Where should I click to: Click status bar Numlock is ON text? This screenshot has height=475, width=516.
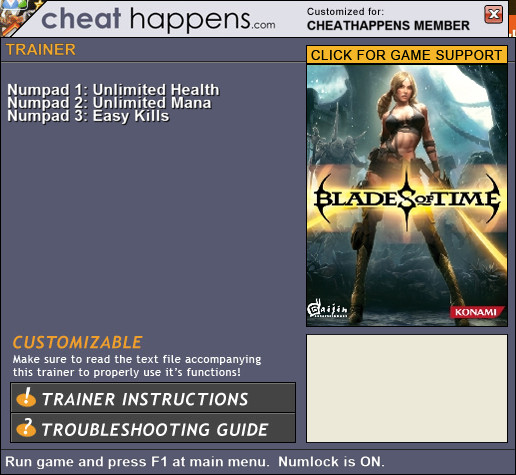(x=331, y=462)
